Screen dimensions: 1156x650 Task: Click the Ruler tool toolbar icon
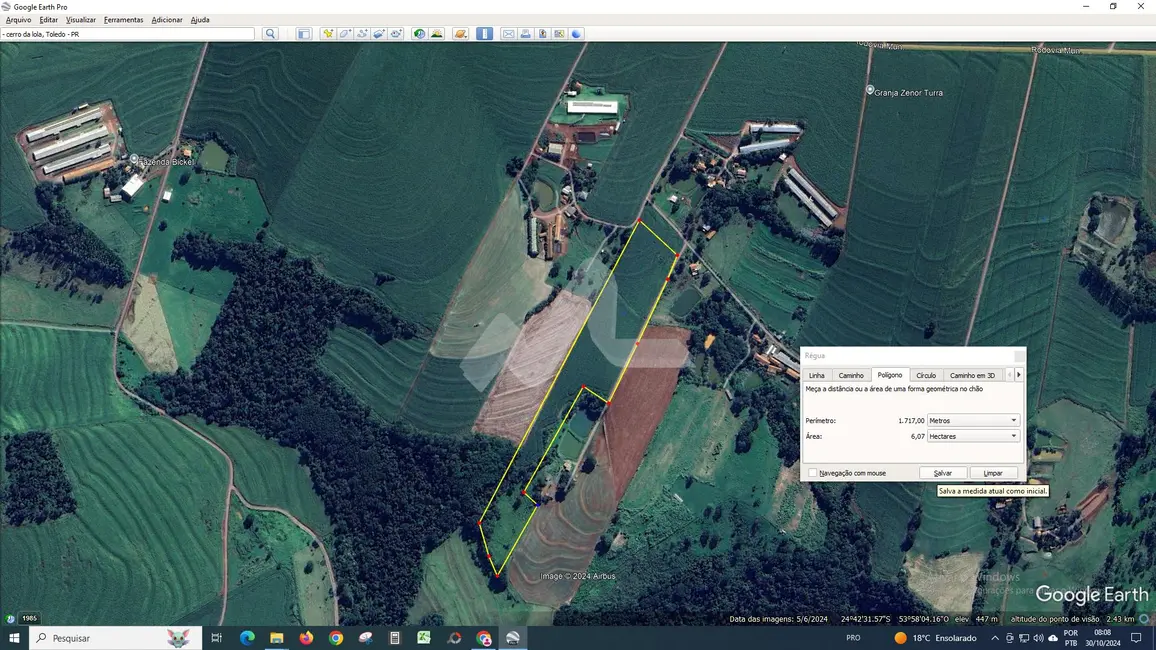484,34
